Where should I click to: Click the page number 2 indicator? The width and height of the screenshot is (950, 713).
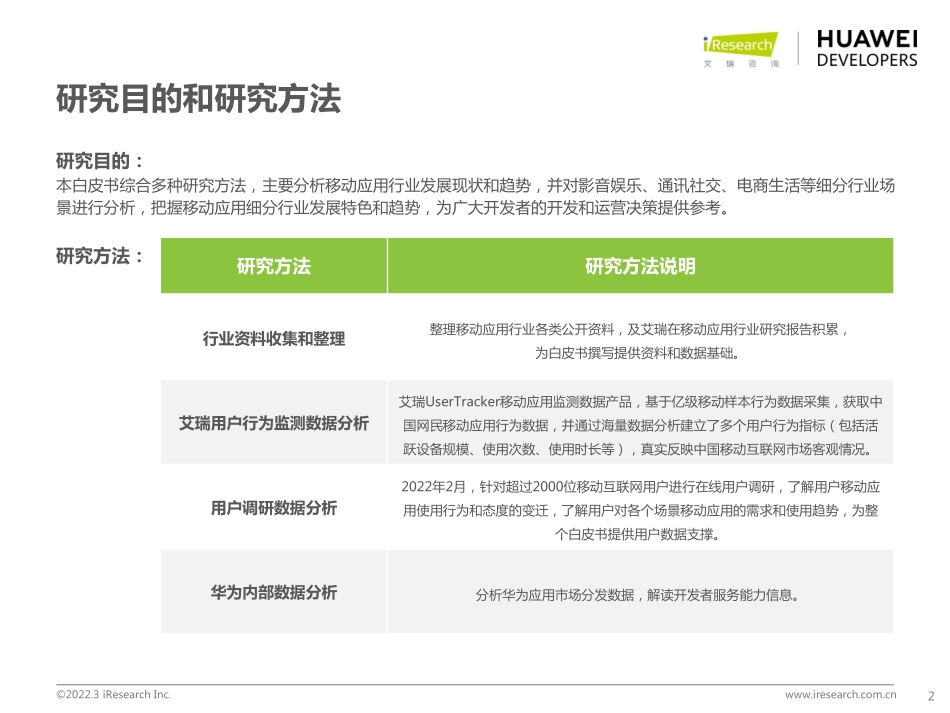[x=932, y=696]
